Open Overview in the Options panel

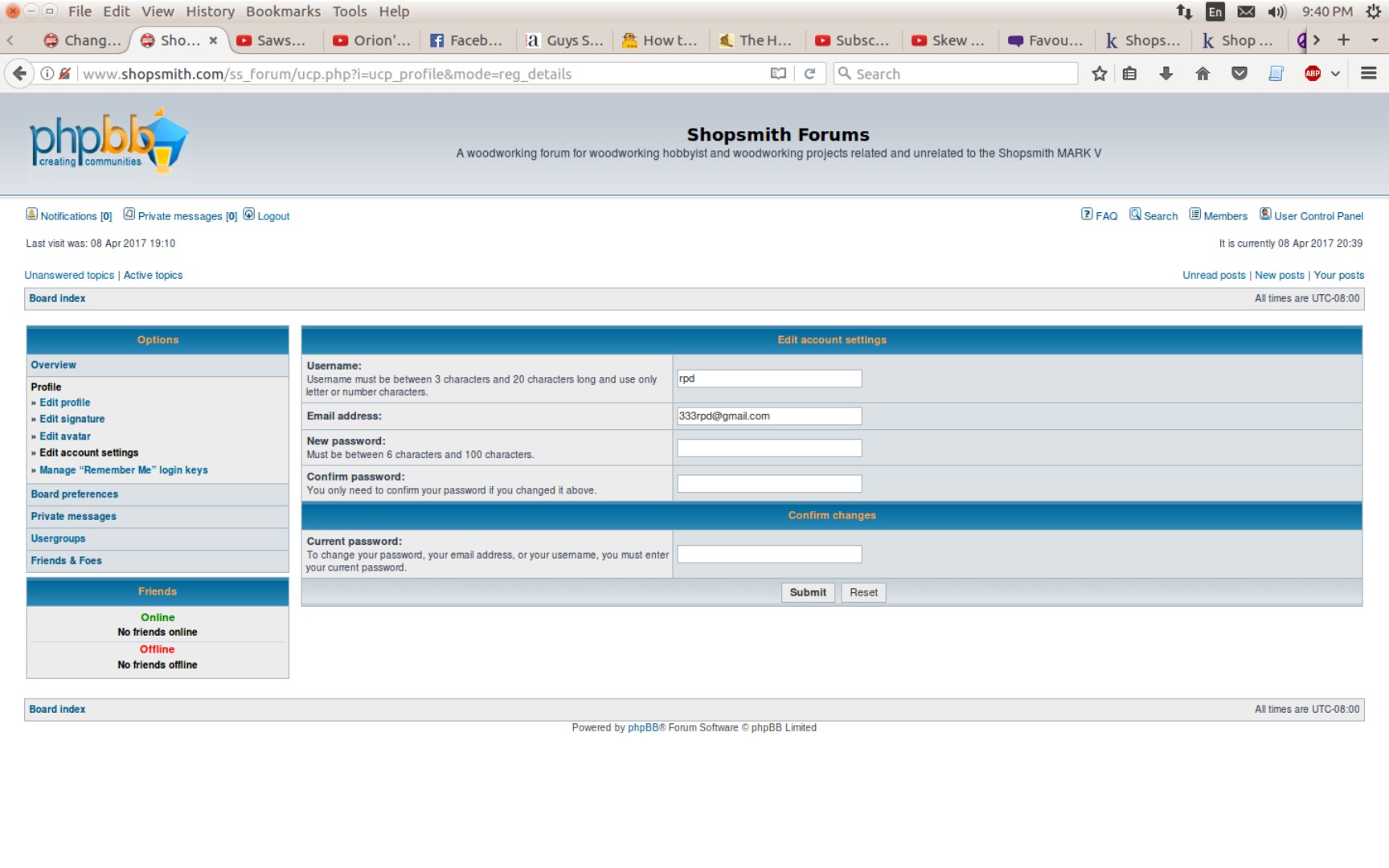pos(53,365)
